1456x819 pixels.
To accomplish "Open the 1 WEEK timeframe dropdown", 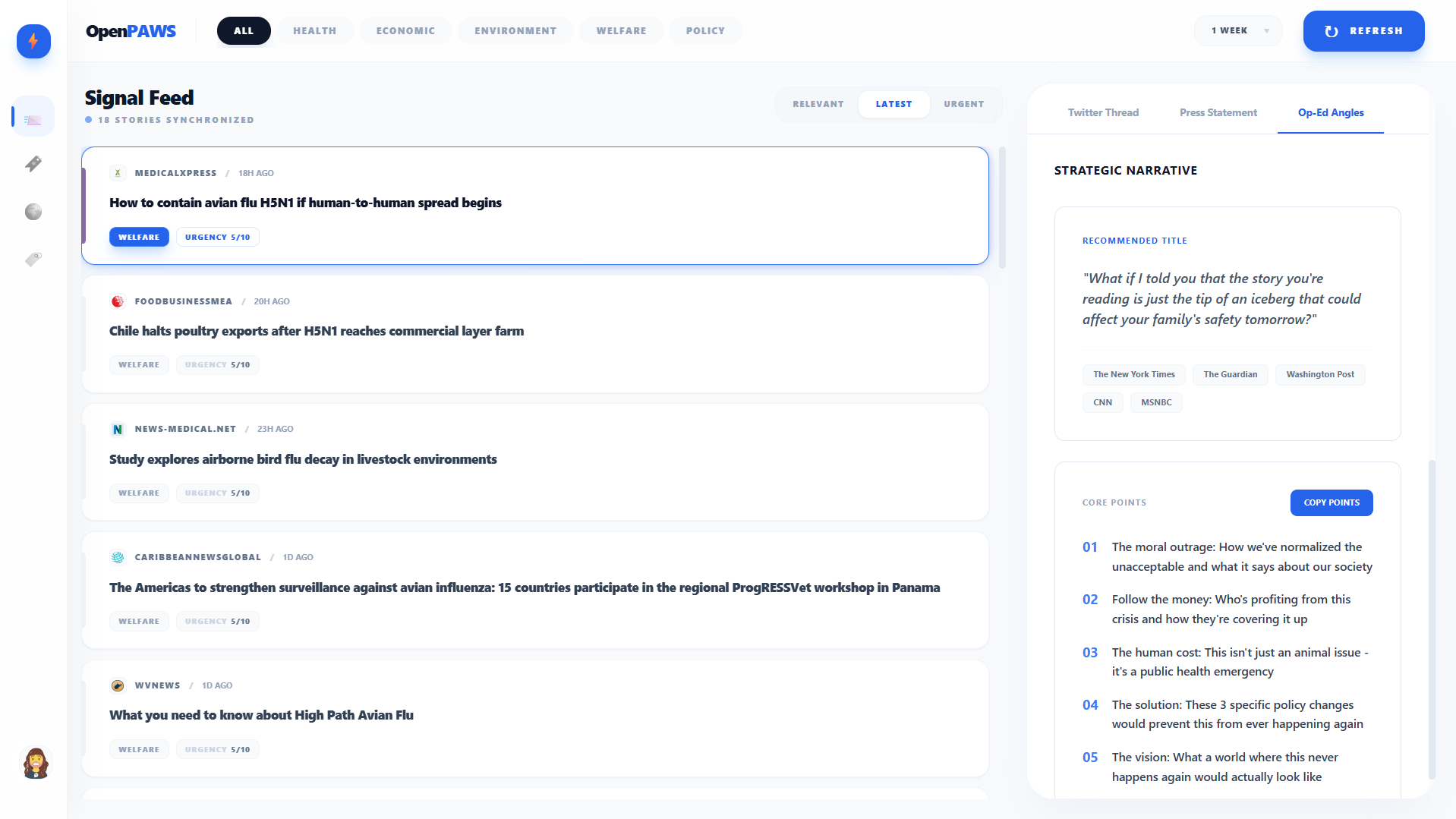I will coord(1237,30).
